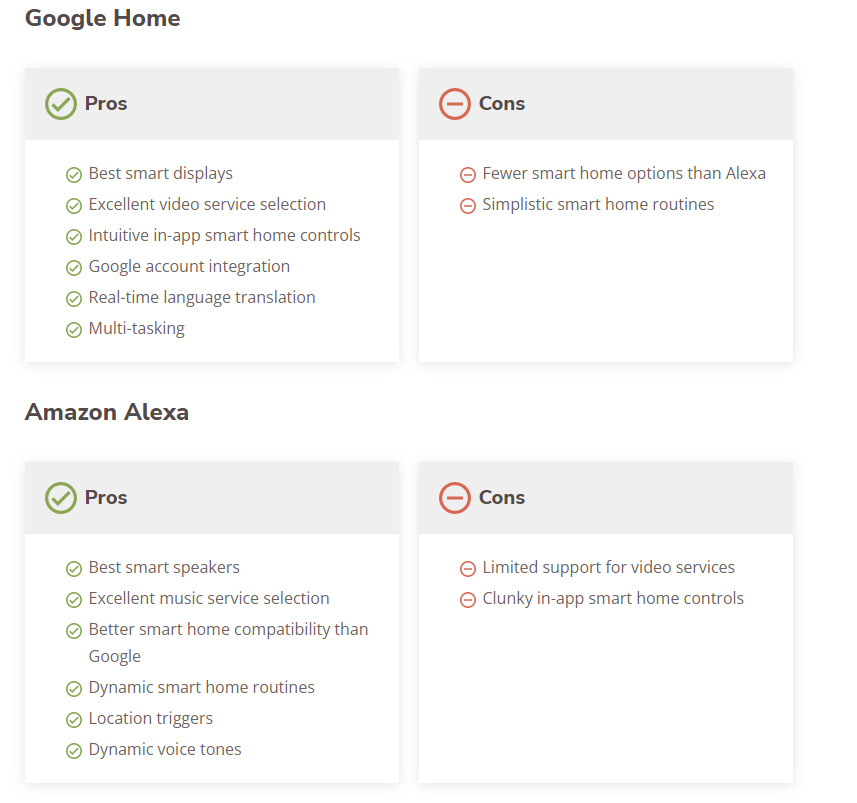Click the text Excellent music service selection
Screen dimensions: 857x803
click(209, 598)
